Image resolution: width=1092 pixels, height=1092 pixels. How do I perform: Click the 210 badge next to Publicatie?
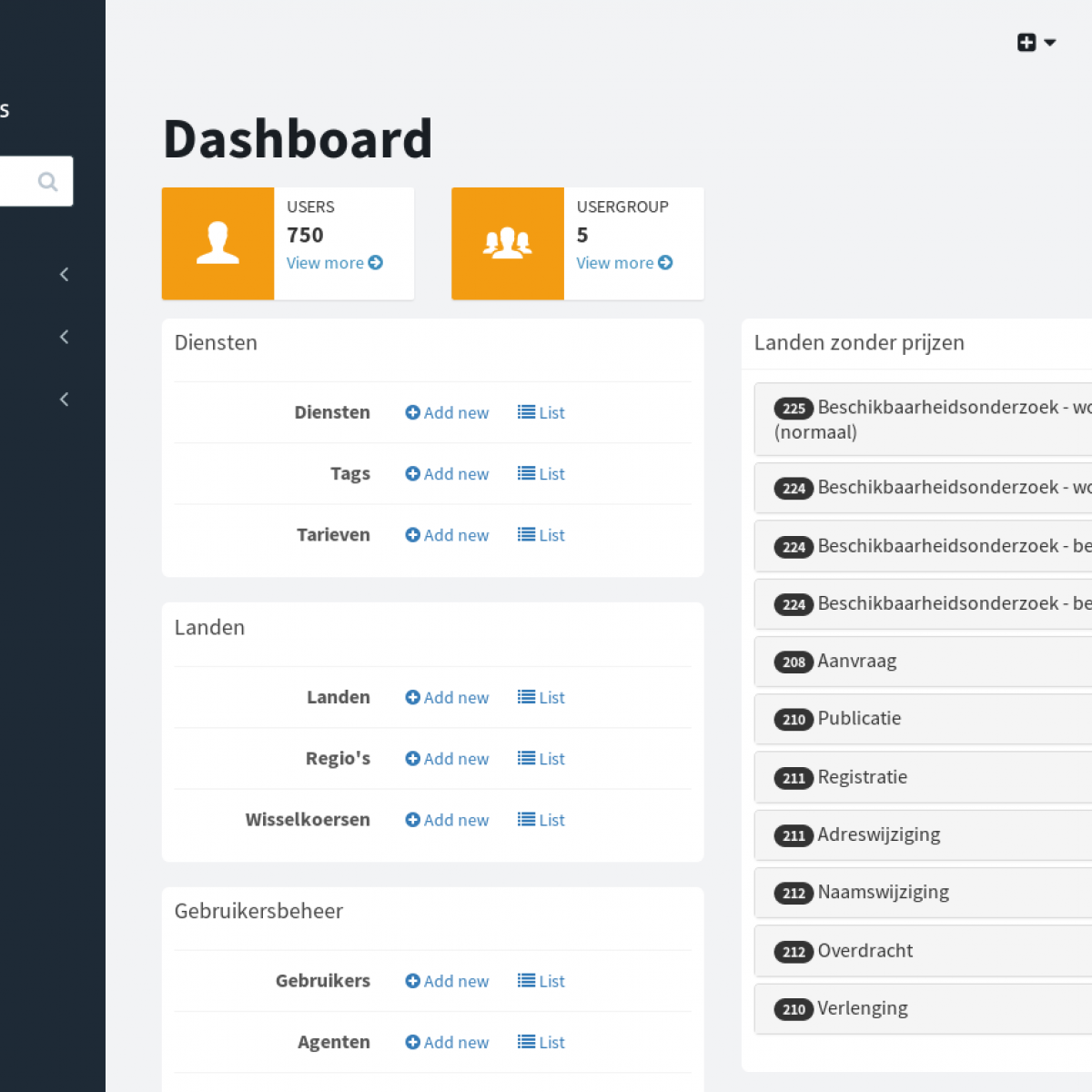pyautogui.click(x=794, y=720)
